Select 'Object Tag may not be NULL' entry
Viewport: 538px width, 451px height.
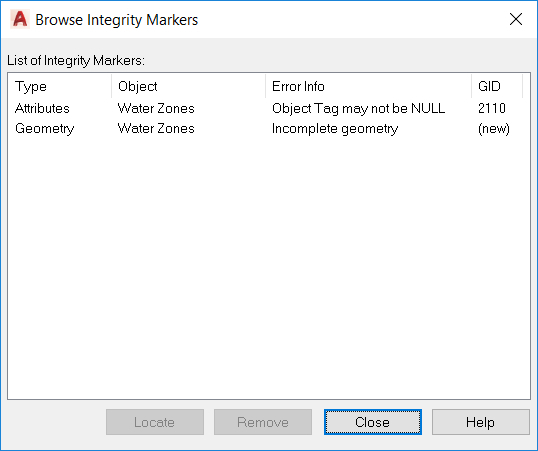[359, 108]
